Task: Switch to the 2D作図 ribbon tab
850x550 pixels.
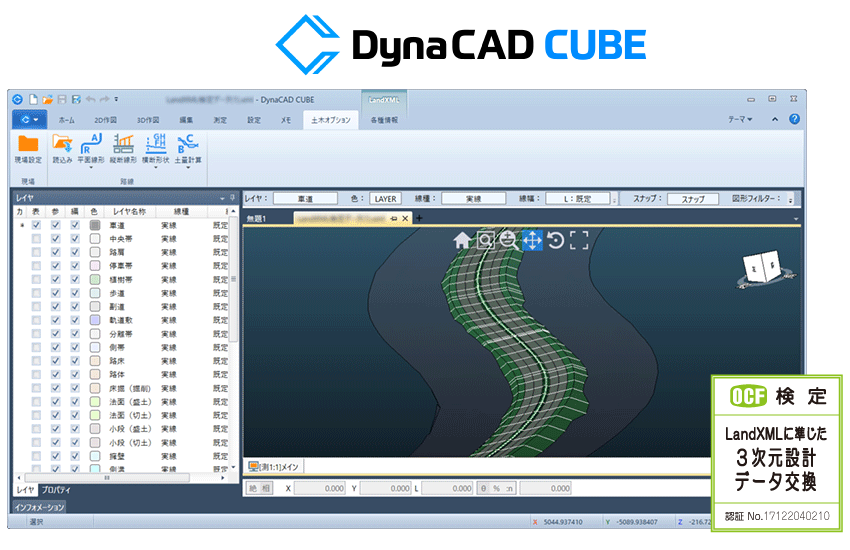Action: click(x=105, y=120)
